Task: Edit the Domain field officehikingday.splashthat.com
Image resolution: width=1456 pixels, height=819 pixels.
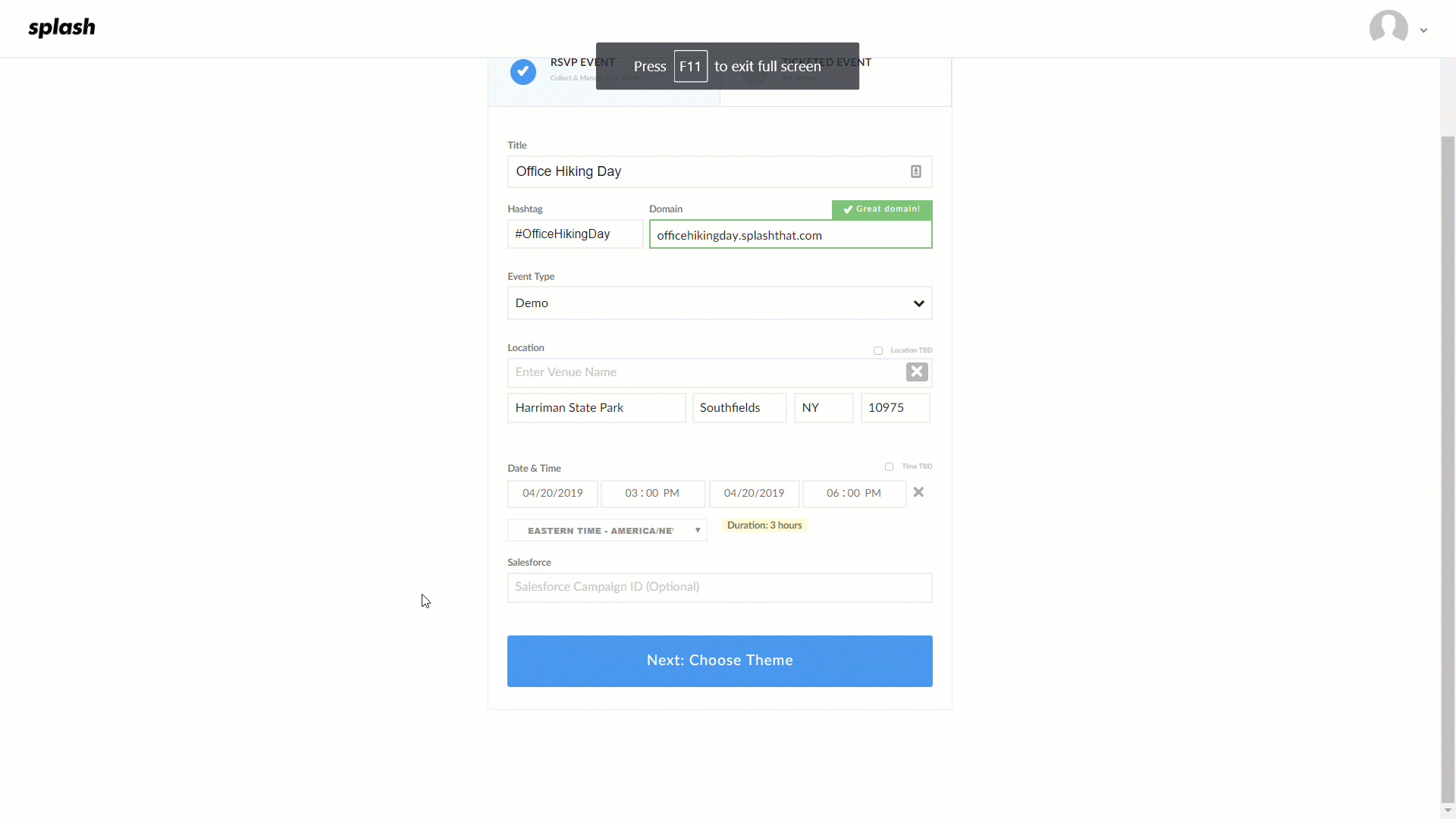Action: click(790, 235)
